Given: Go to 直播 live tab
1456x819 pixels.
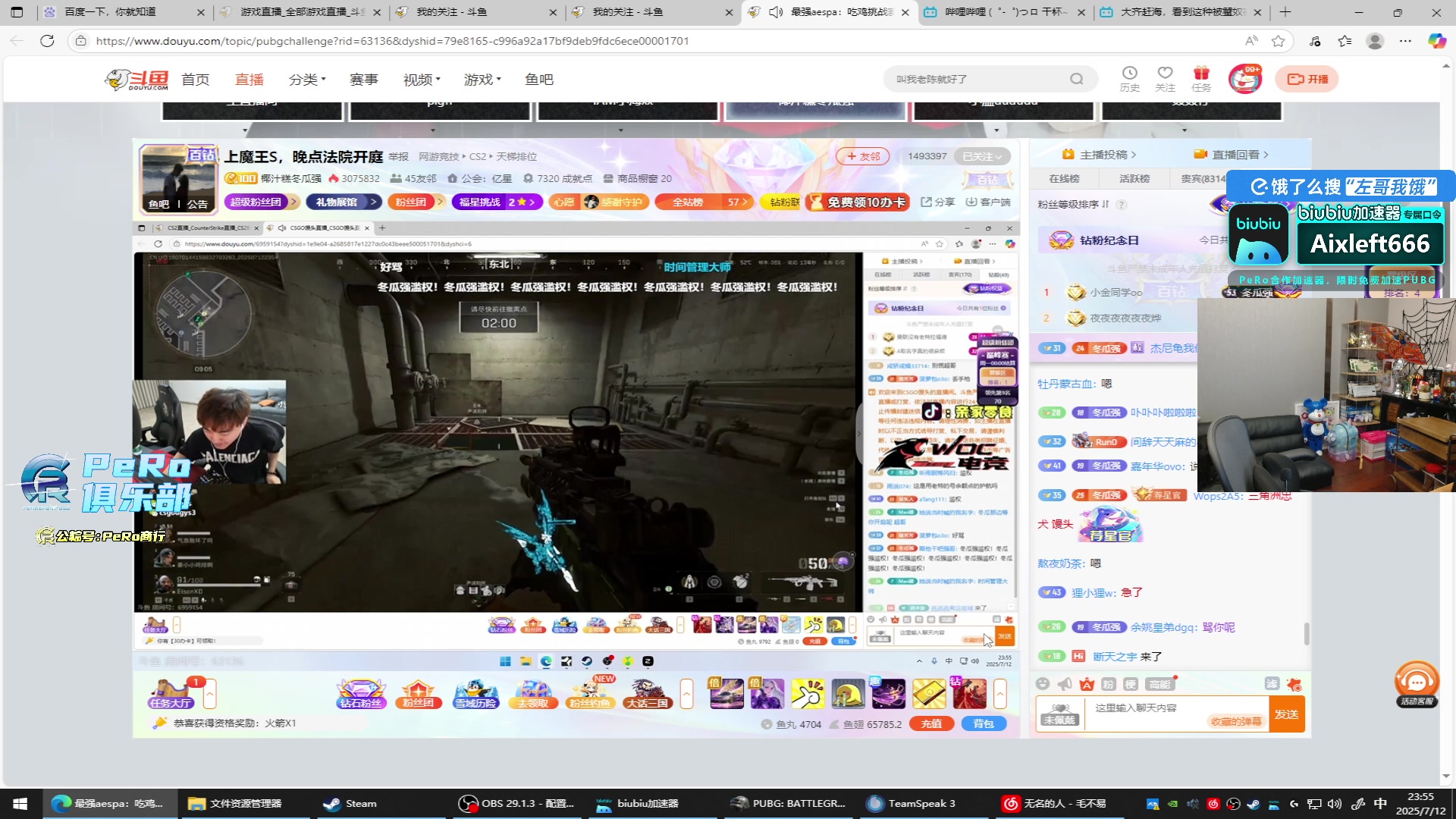Looking at the screenshot, I should [x=249, y=80].
